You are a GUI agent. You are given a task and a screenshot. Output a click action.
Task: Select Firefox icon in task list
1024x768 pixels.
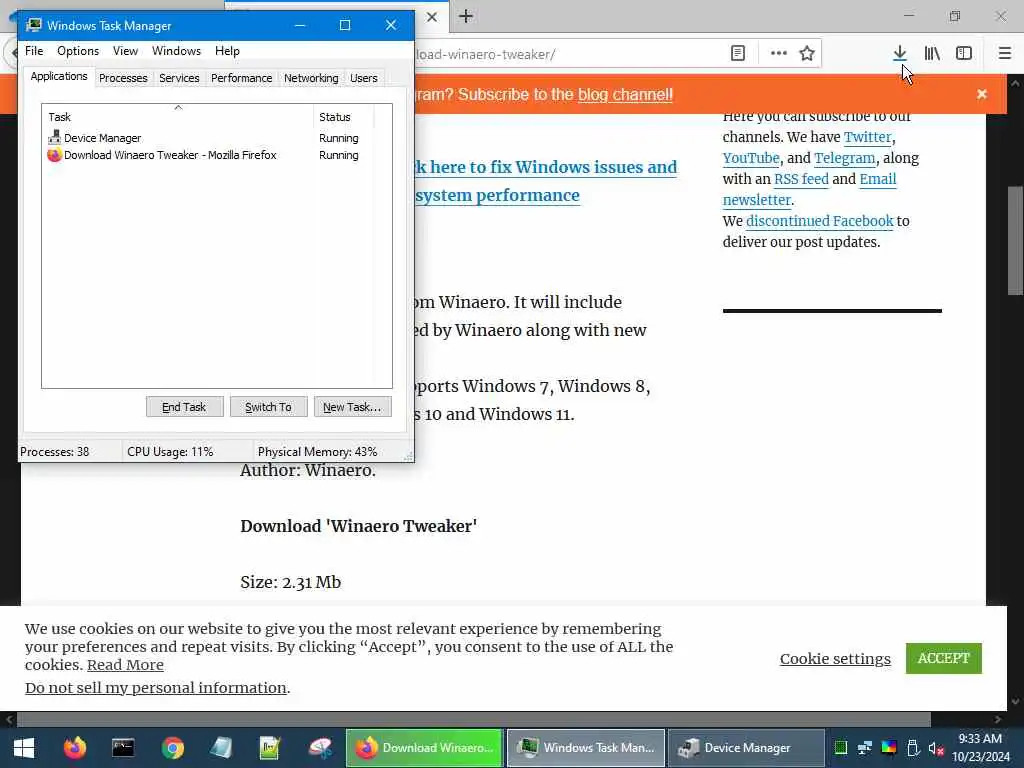coord(54,155)
